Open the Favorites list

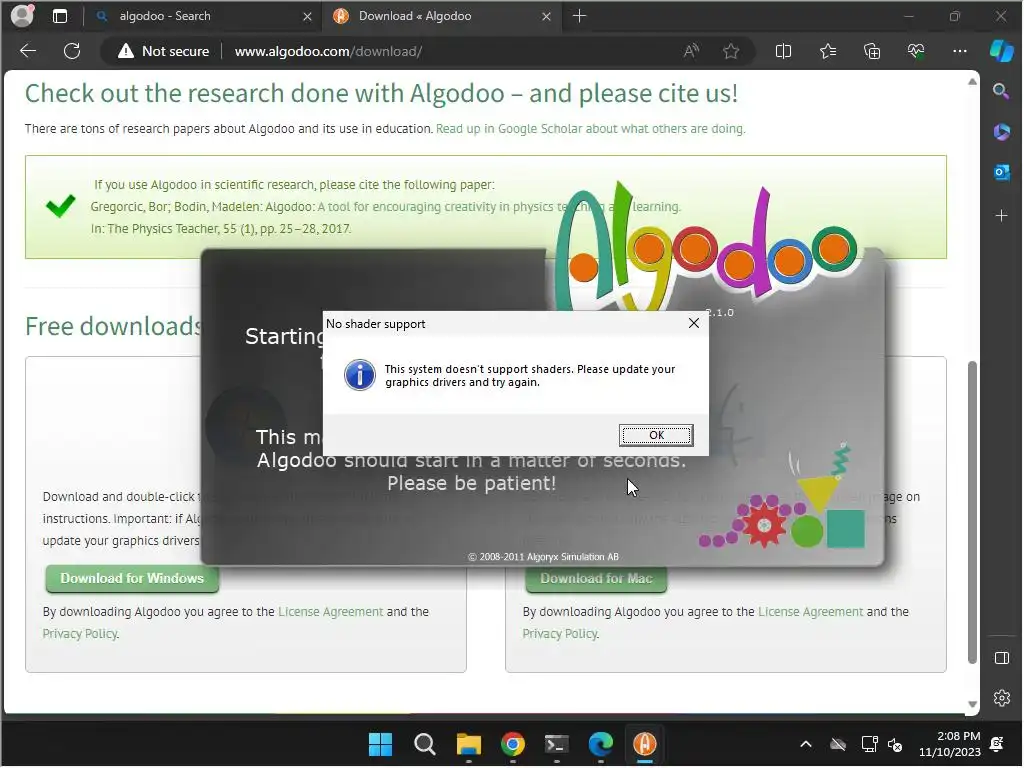827,51
